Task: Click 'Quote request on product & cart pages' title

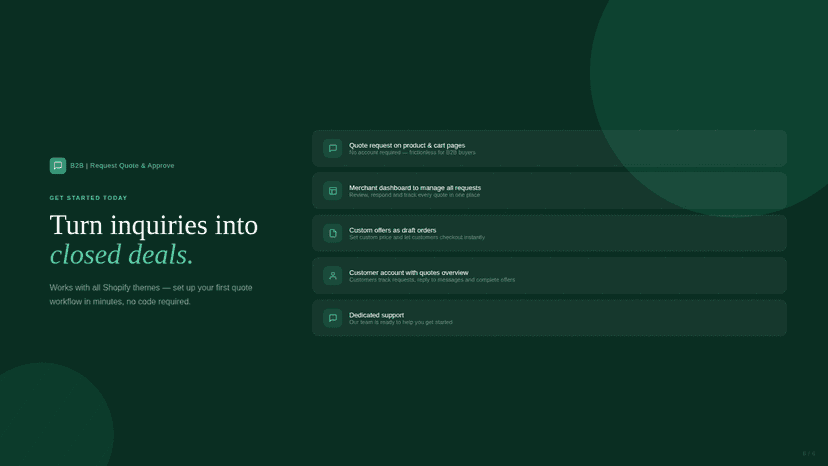Action: click(407, 145)
